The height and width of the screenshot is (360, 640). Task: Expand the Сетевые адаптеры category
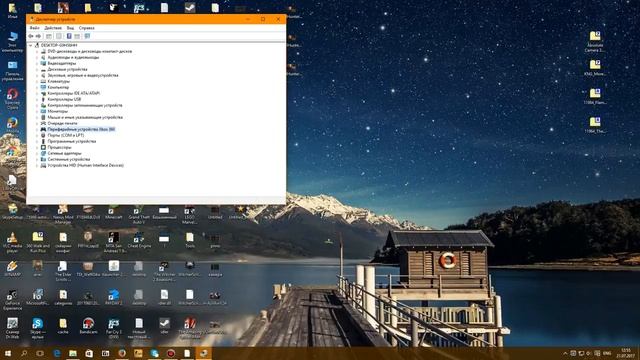point(37,153)
